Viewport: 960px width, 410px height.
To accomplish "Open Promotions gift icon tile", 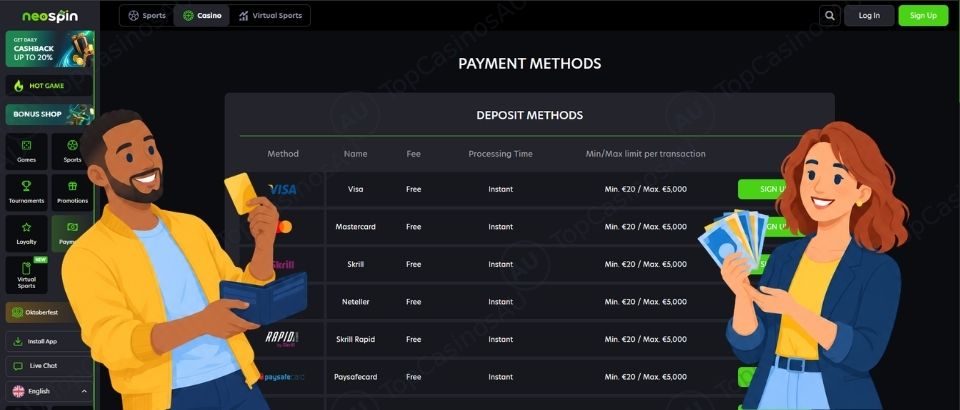I will click(72, 192).
